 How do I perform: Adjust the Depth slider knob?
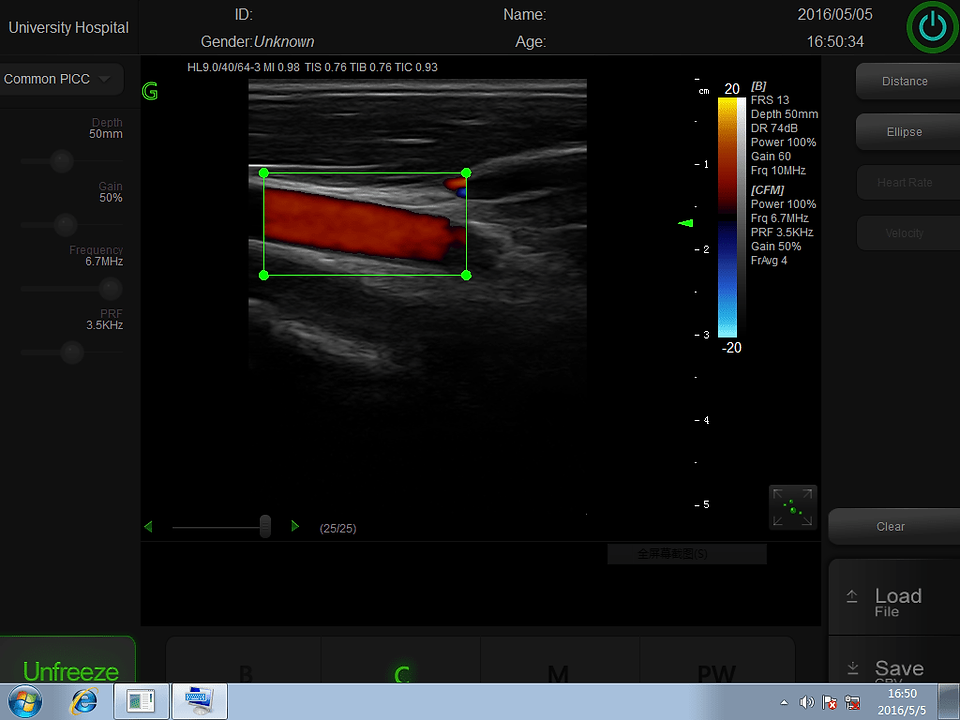pyautogui.click(x=61, y=162)
